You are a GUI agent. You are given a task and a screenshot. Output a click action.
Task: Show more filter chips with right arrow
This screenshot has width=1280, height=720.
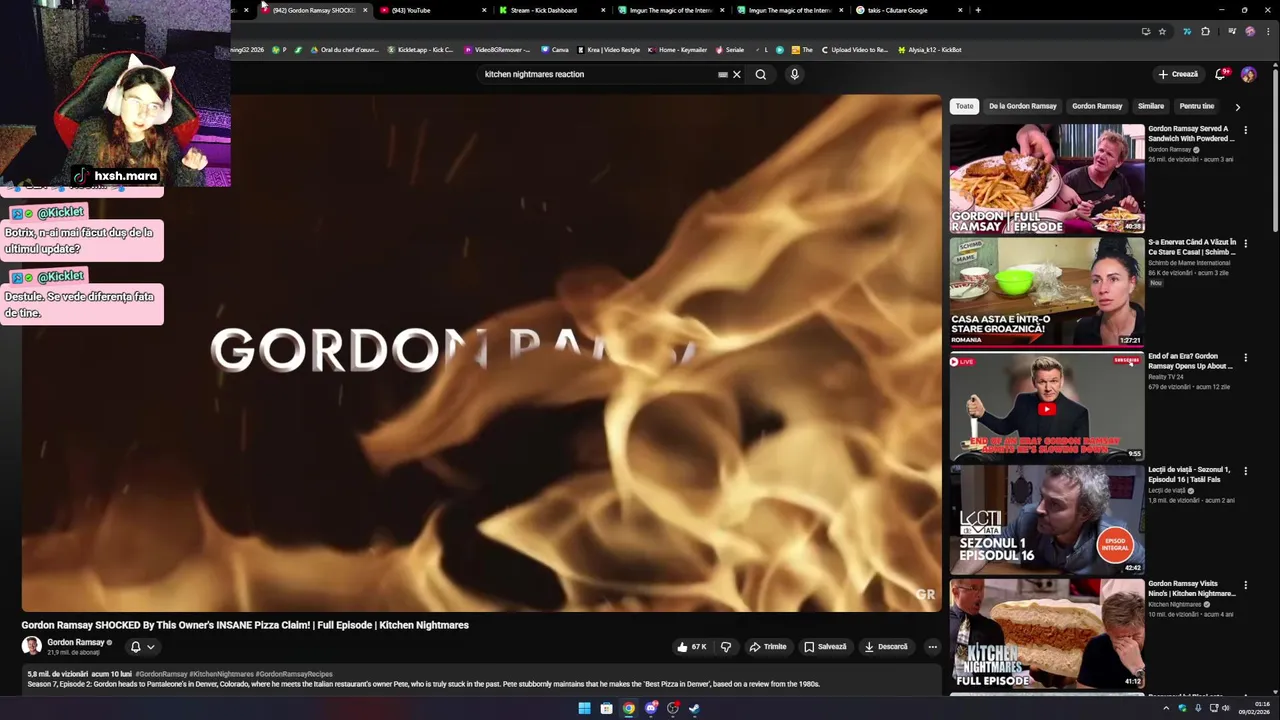point(1237,106)
